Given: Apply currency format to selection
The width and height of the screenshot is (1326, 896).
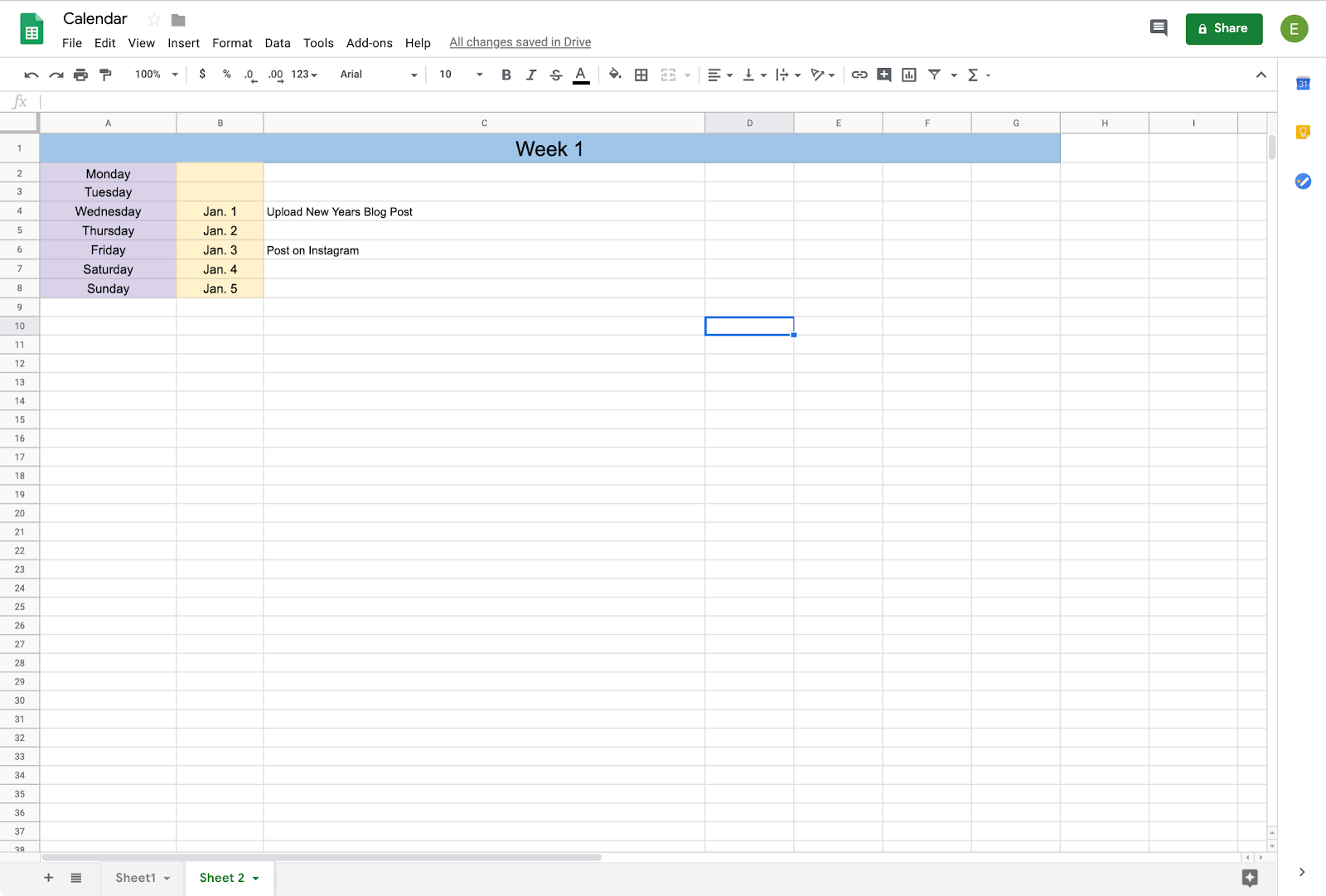Looking at the screenshot, I should (202, 75).
